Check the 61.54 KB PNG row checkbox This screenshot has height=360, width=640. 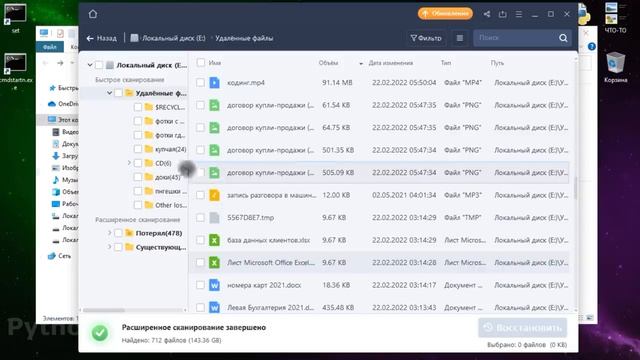200,105
